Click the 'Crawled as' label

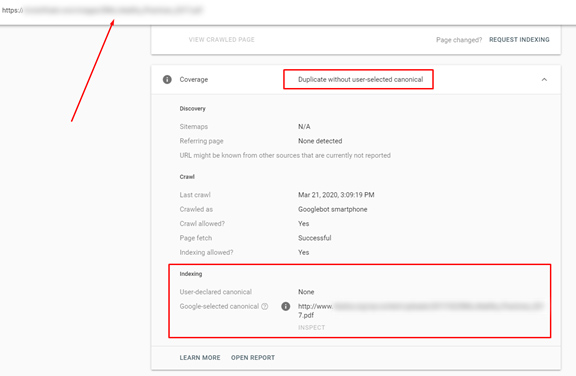click(x=196, y=209)
